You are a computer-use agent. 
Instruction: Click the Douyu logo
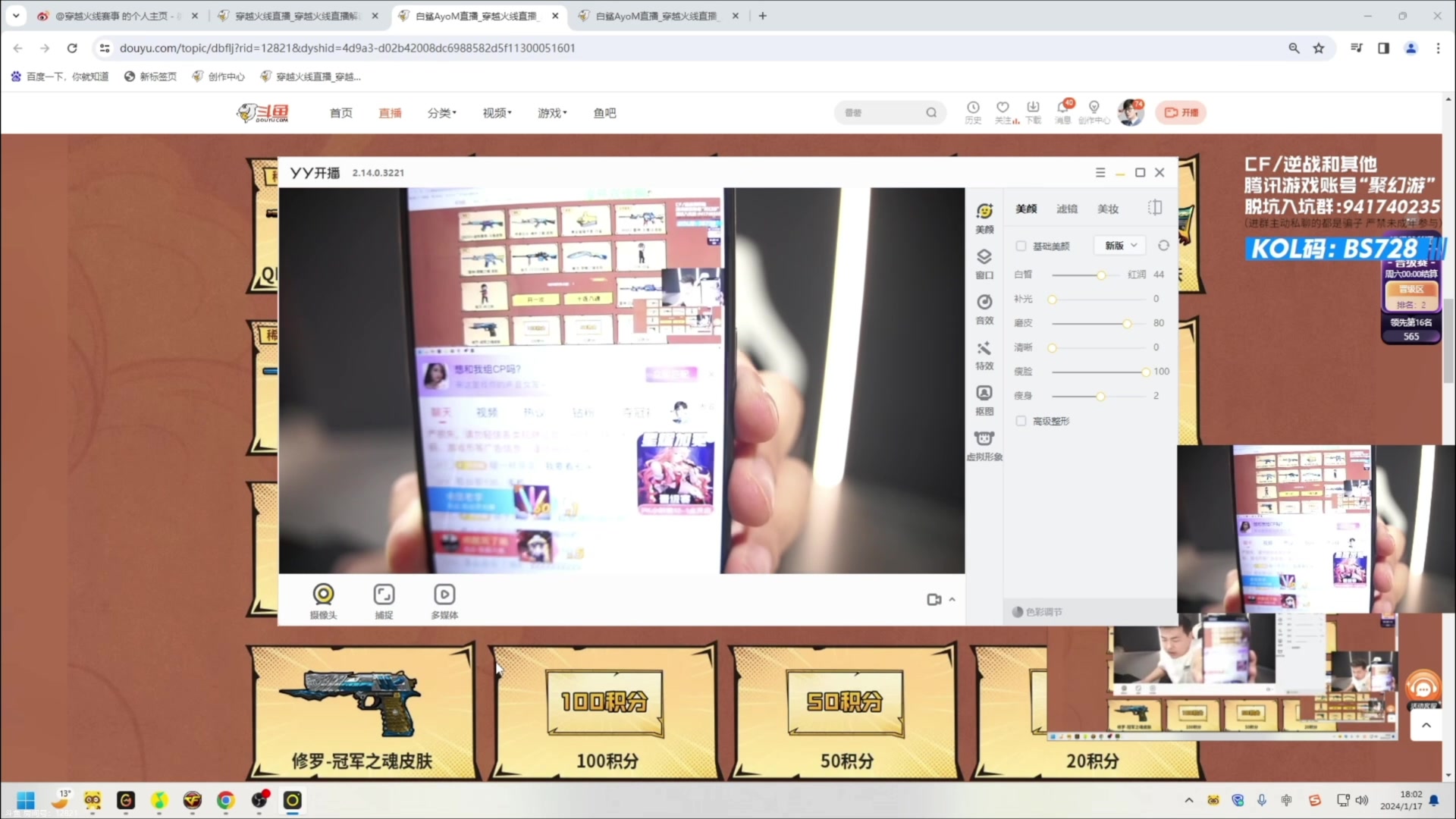263,113
